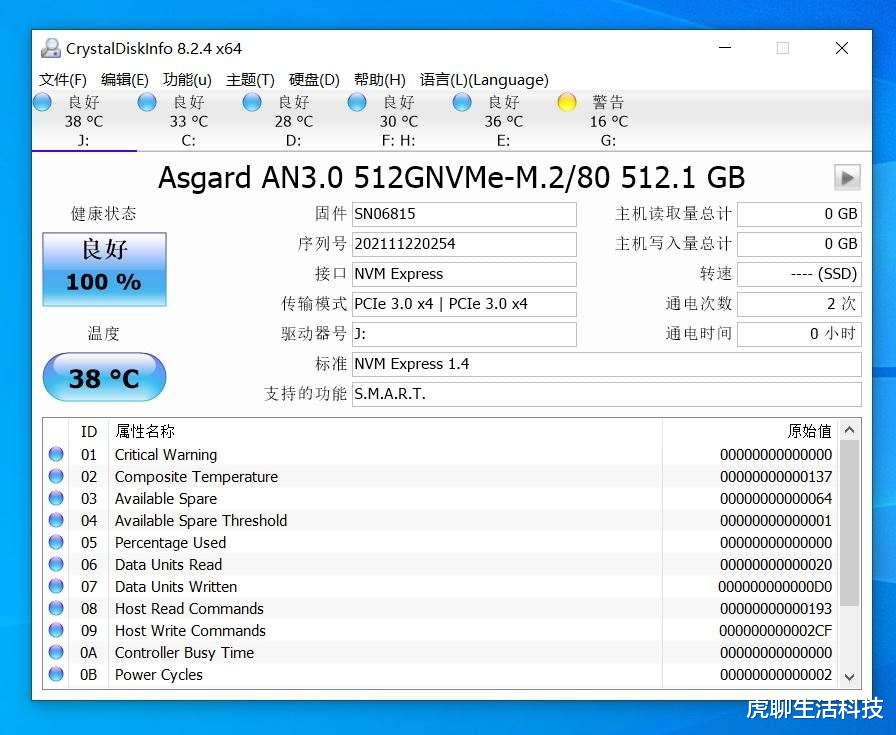Open the 硬盘(D) menu
This screenshot has height=735, width=896.
(314, 80)
